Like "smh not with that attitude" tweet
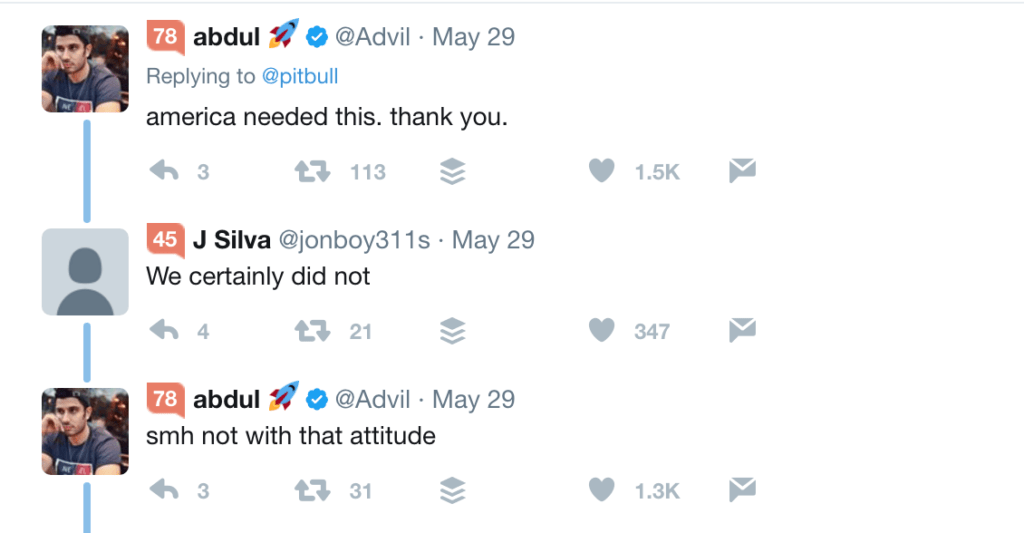 [x=601, y=490]
